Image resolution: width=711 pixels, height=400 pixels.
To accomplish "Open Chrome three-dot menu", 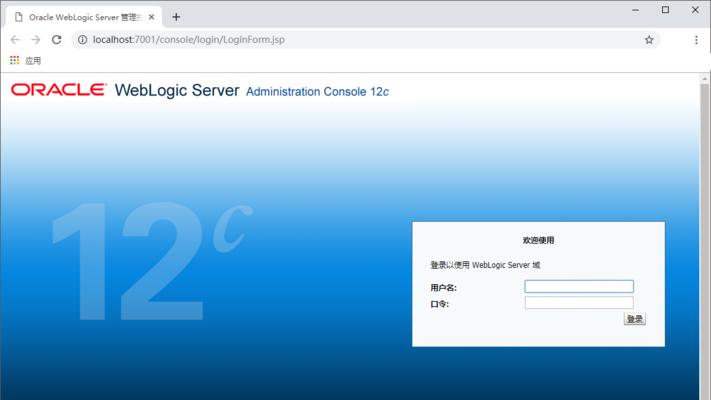I will click(696, 40).
